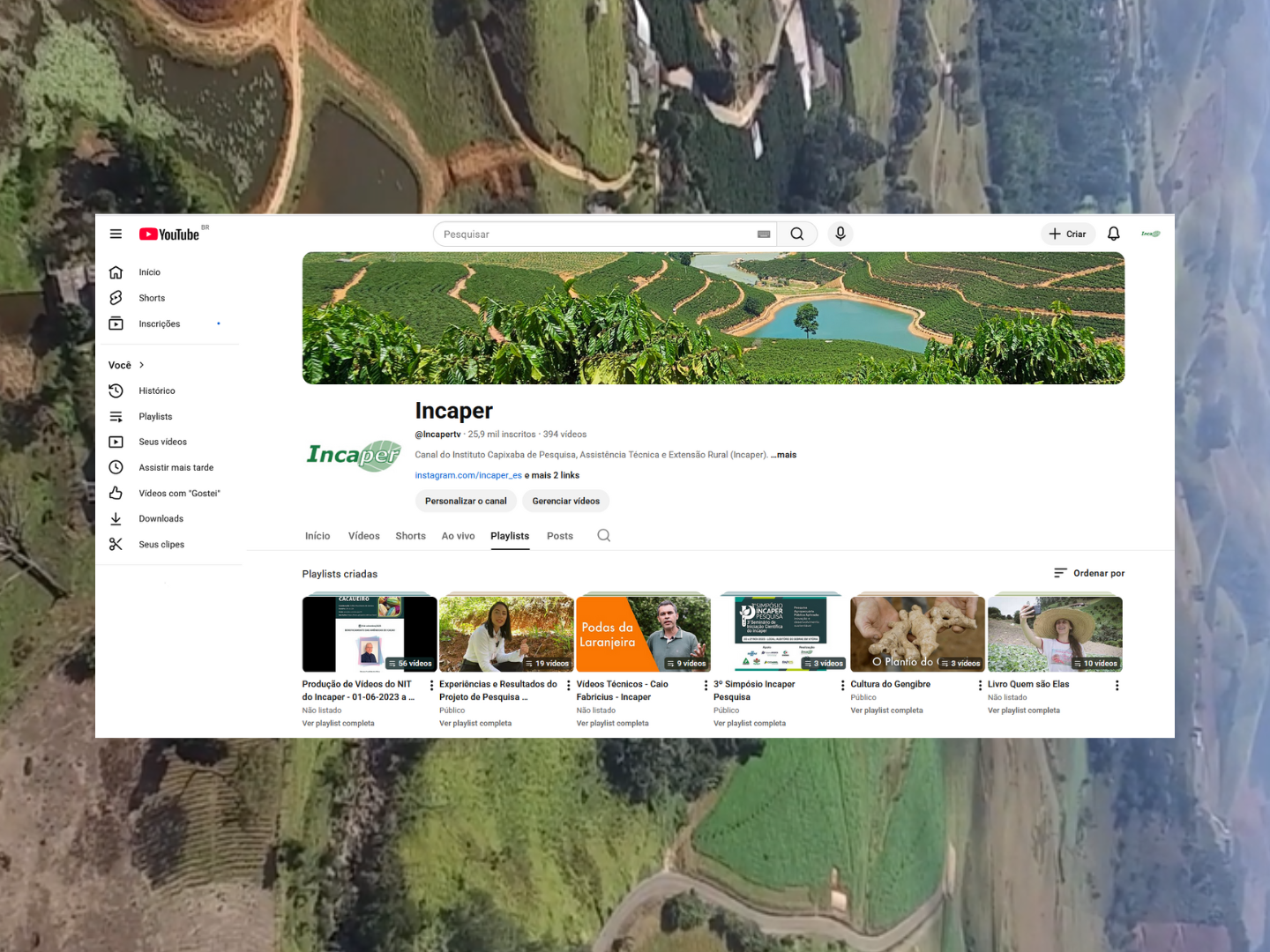The width and height of the screenshot is (1270, 952).
Task: Open the Ordenar por sort dropdown
Action: [1089, 573]
